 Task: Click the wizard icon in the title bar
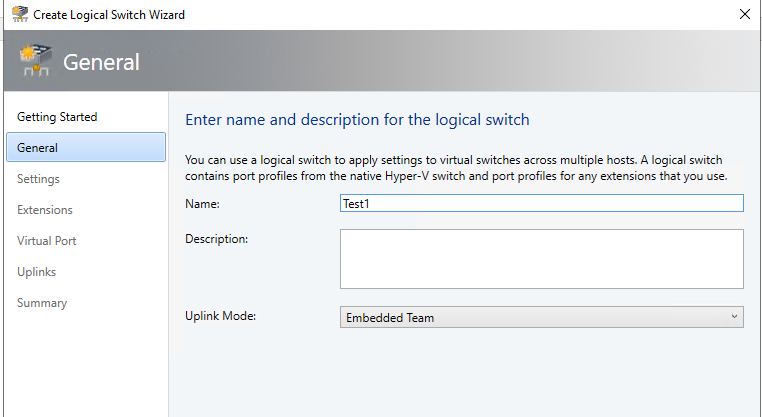pos(20,14)
